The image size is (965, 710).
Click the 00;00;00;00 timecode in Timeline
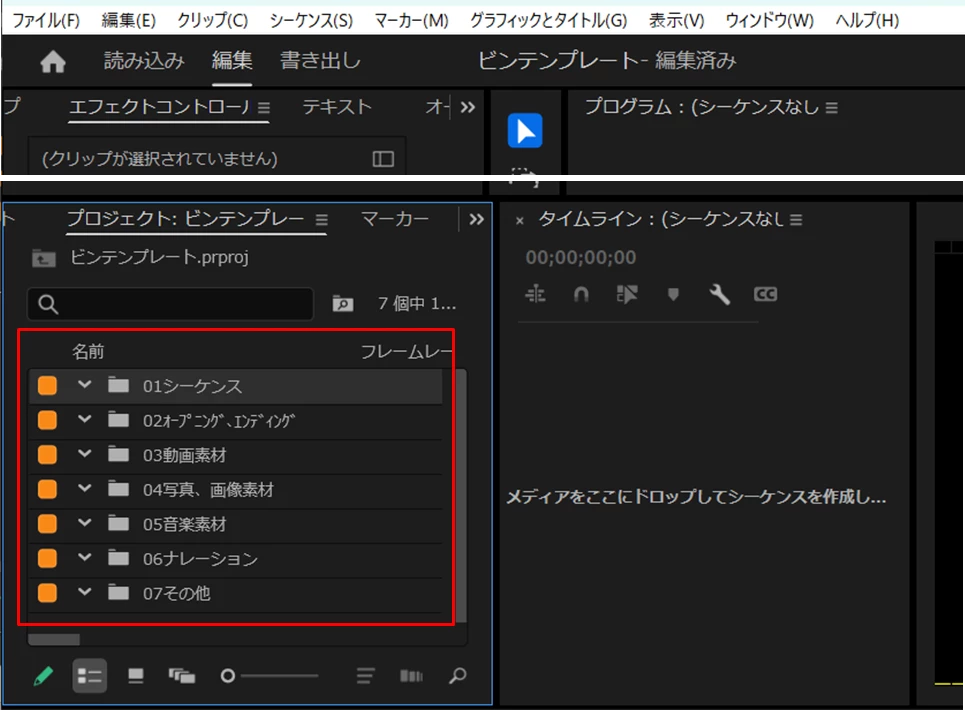tap(580, 257)
